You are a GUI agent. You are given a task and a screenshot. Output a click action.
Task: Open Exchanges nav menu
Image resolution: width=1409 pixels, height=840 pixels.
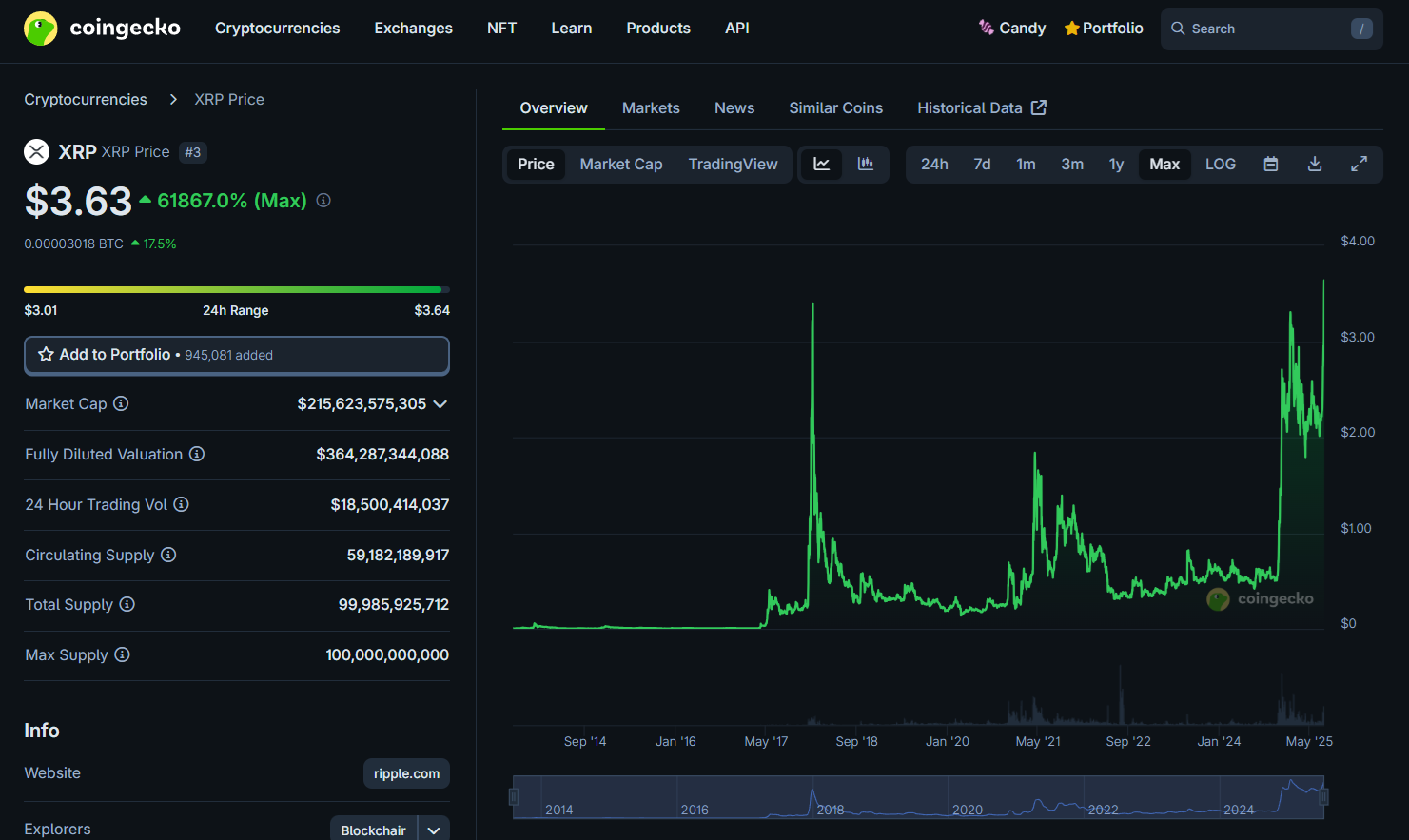pyautogui.click(x=413, y=29)
